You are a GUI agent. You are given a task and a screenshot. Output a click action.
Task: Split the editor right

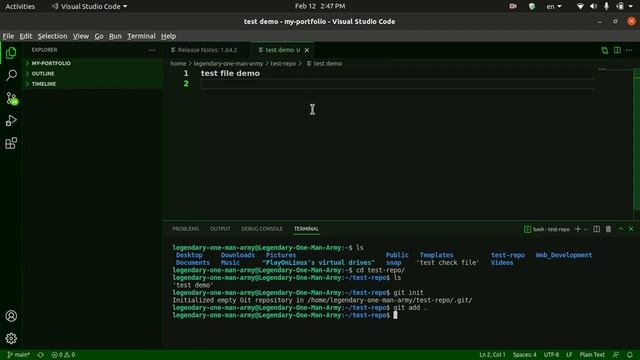coord(617,50)
